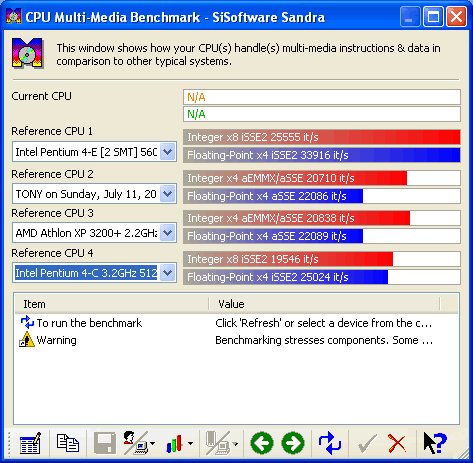This screenshot has height=463, width=473.
Task: Click the 'Click Refresh or select a device' value
Action: pos(323,323)
